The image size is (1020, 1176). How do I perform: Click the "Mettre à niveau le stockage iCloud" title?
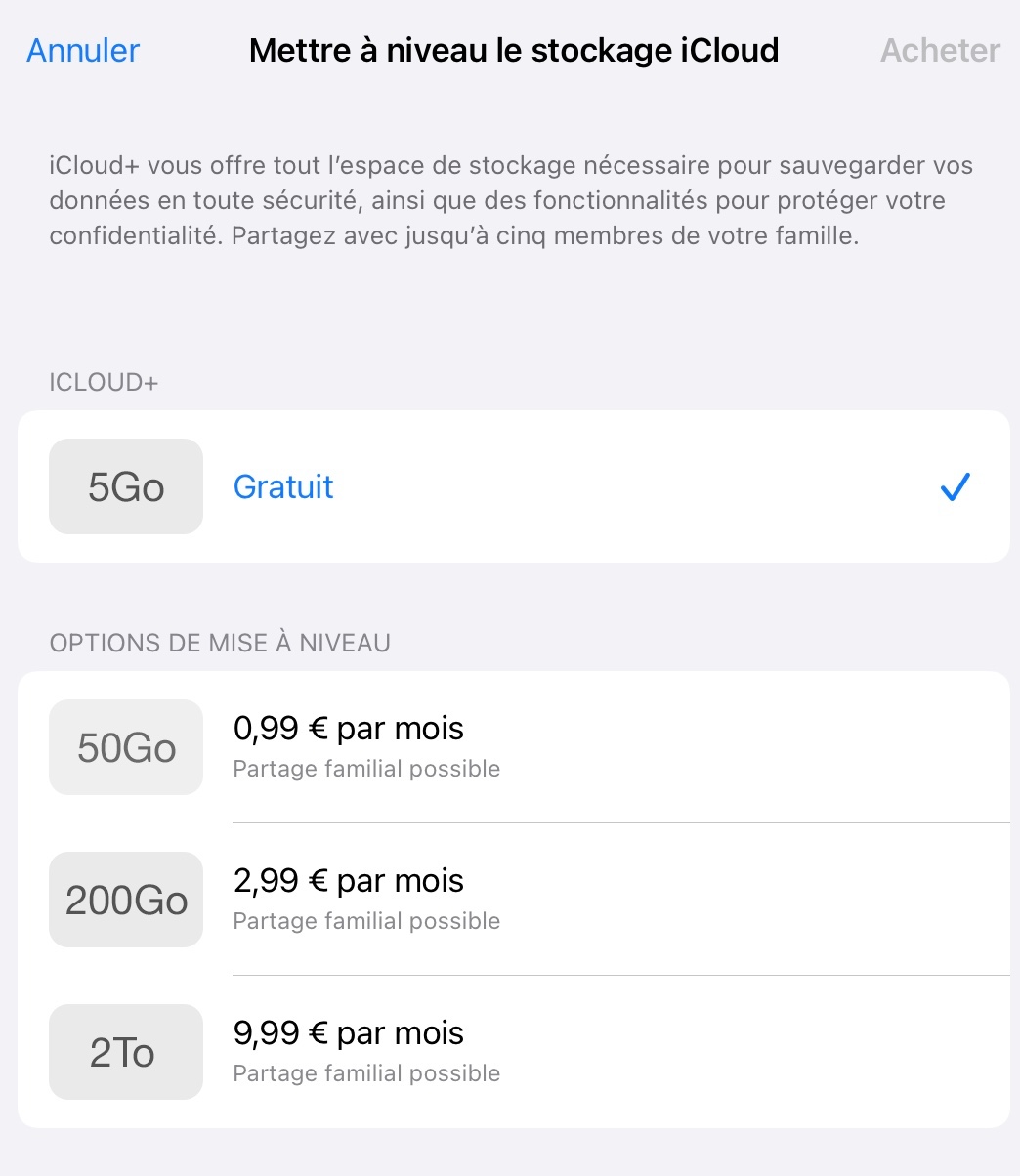(514, 50)
